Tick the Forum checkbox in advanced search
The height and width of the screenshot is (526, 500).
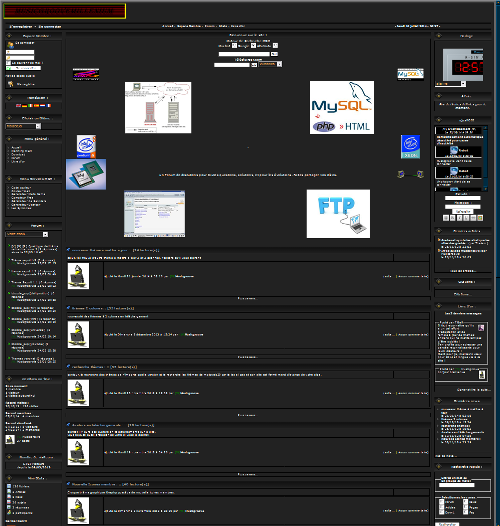[442, 502]
